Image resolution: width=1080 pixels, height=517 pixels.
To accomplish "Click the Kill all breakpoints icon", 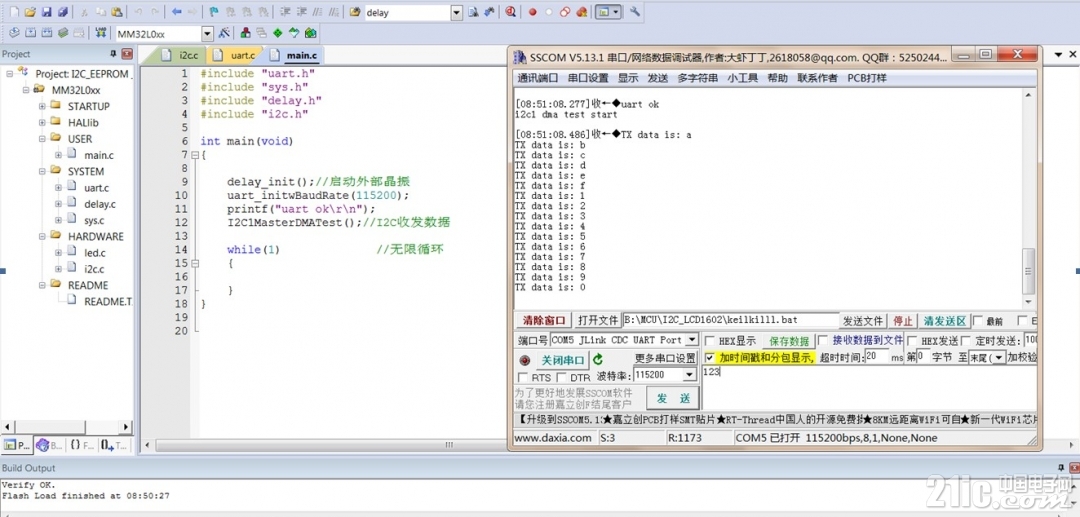I will click(x=582, y=12).
